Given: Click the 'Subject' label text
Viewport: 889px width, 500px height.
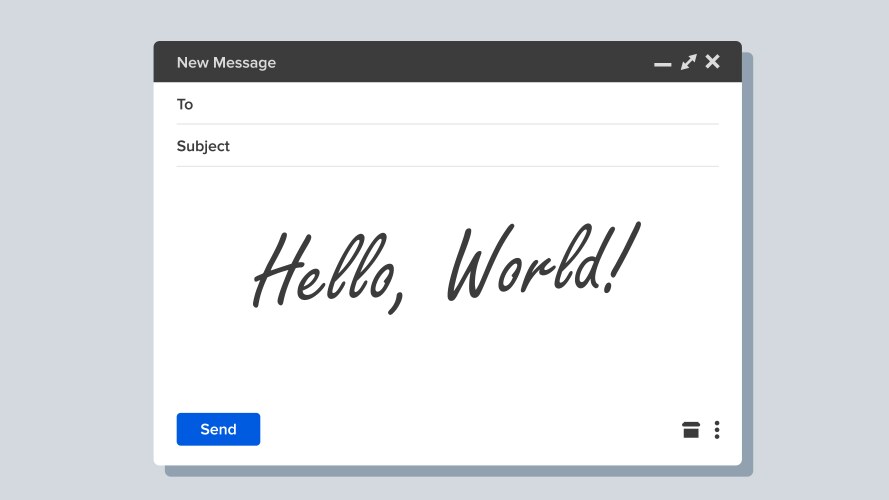Looking at the screenshot, I should (203, 146).
